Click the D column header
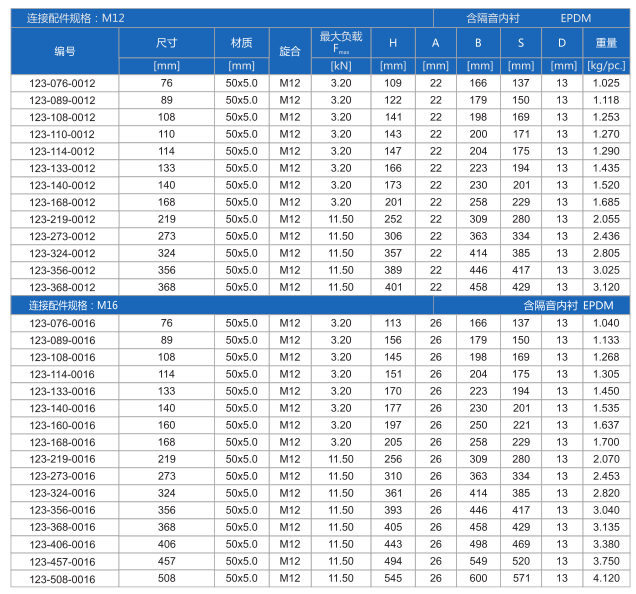 tap(562, 43)
